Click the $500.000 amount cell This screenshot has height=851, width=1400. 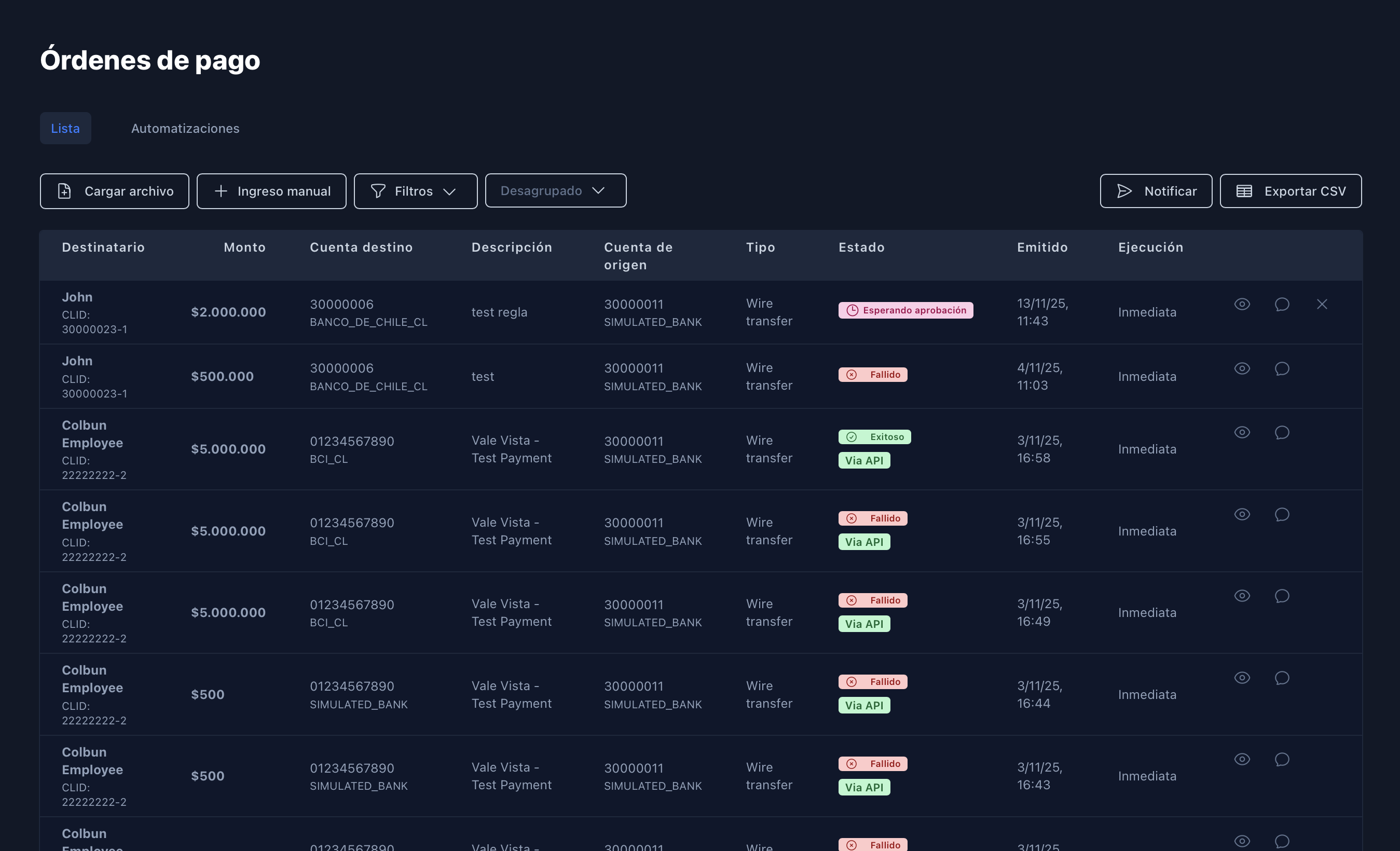[222, 376]
